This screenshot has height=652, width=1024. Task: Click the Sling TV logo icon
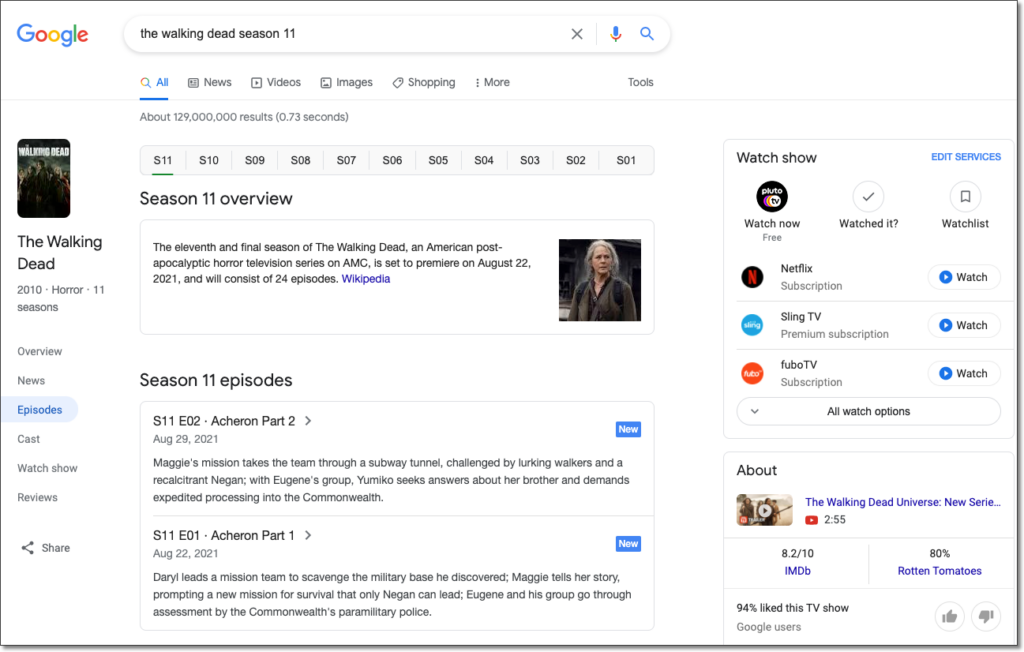[752, 325]
